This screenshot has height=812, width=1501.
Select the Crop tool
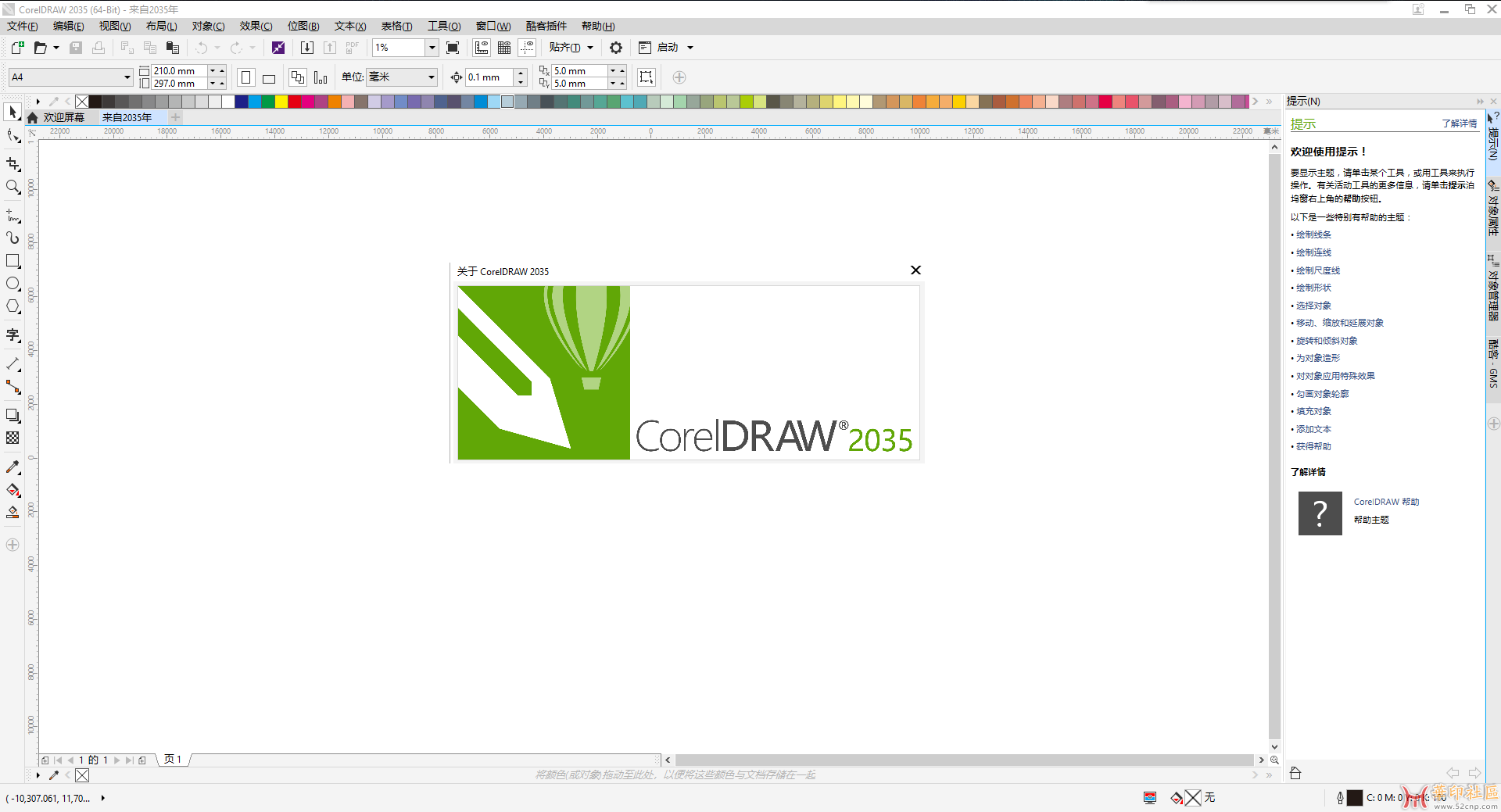[13, 164]
